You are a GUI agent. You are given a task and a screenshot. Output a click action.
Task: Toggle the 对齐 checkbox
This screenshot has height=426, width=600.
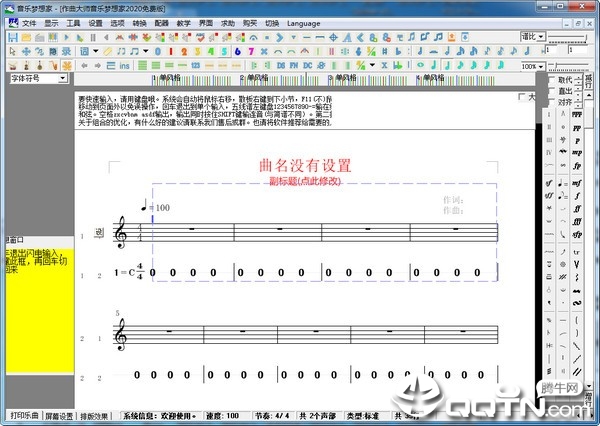pyautogui.click(x=551, y=102)
